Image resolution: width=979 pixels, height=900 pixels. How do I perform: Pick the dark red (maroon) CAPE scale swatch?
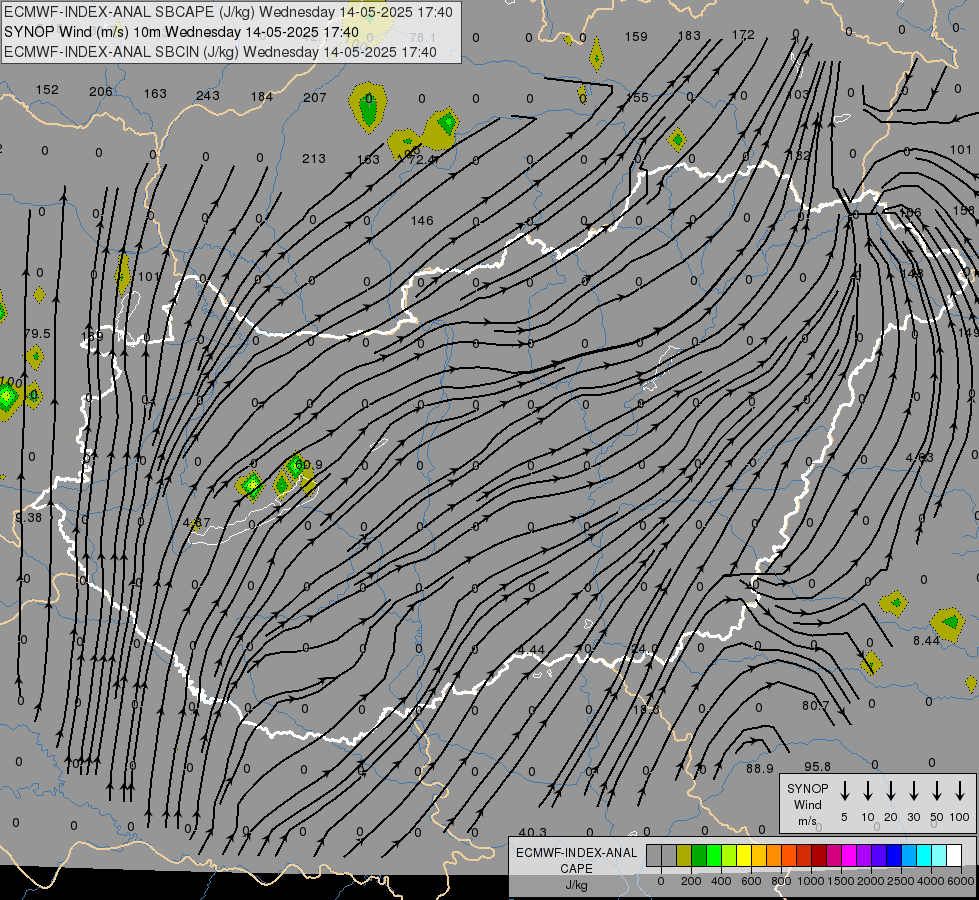tap(819, 855)
